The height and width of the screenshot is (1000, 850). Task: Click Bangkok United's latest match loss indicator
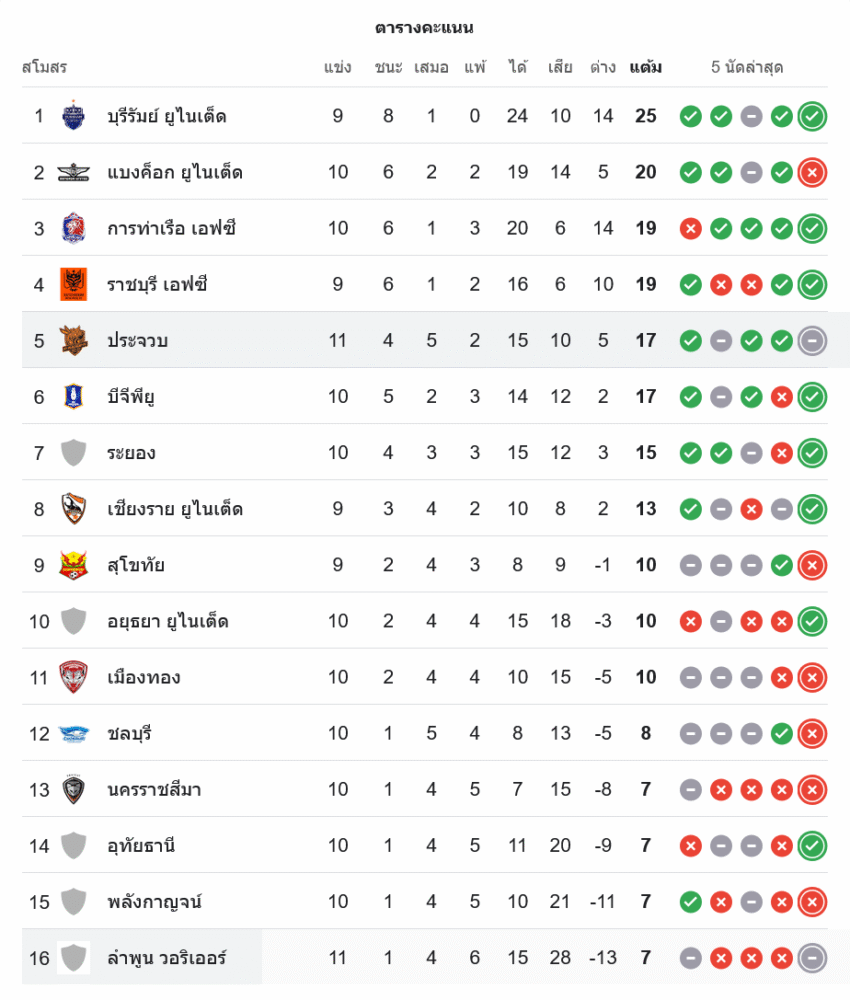pos(812,172)
